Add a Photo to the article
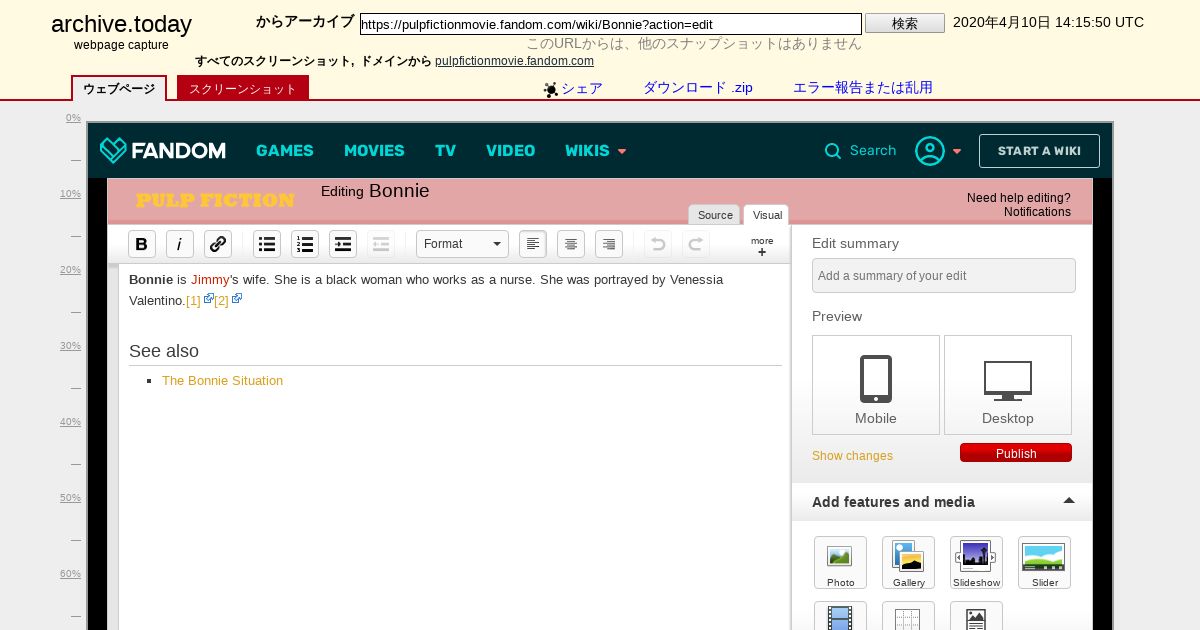1200x630 pixels. (840, 563)
